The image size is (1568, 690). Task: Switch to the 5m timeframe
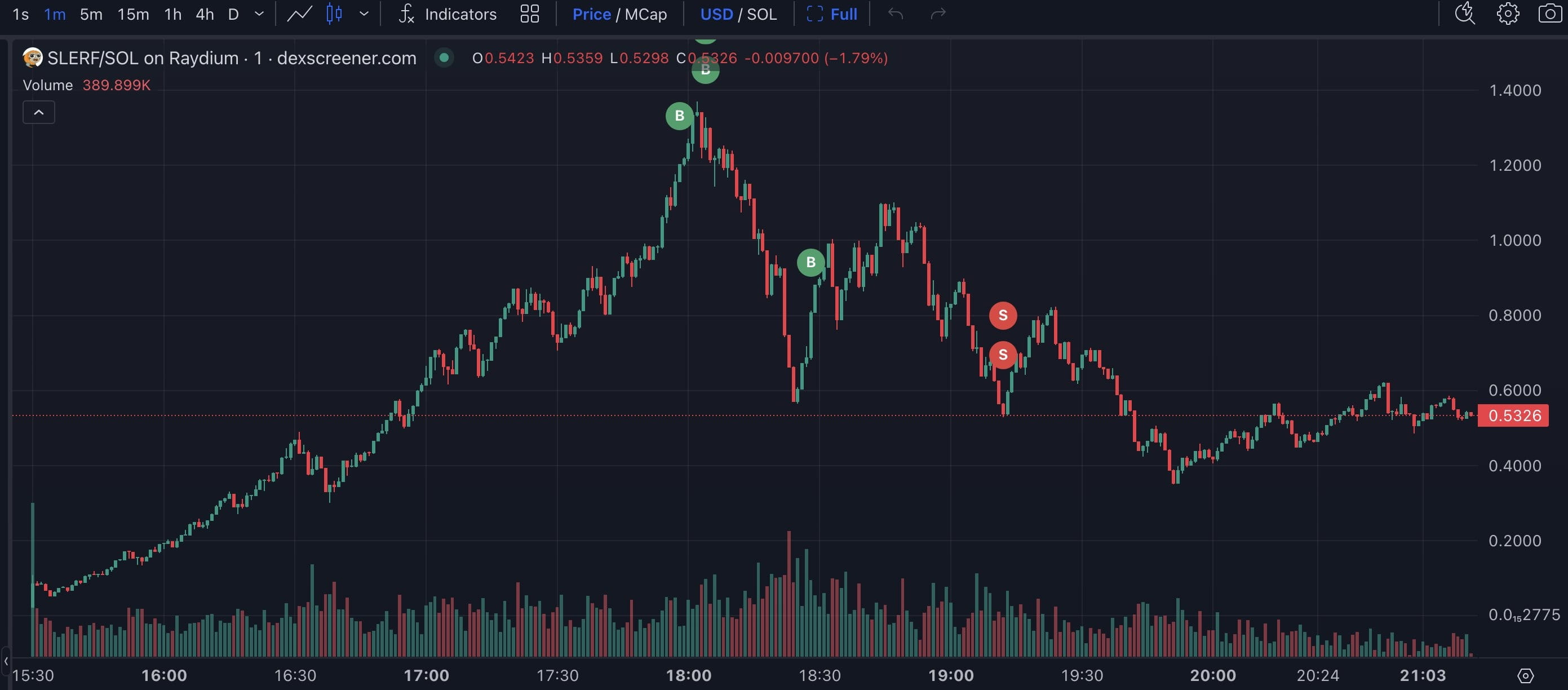tap(91, 14)
